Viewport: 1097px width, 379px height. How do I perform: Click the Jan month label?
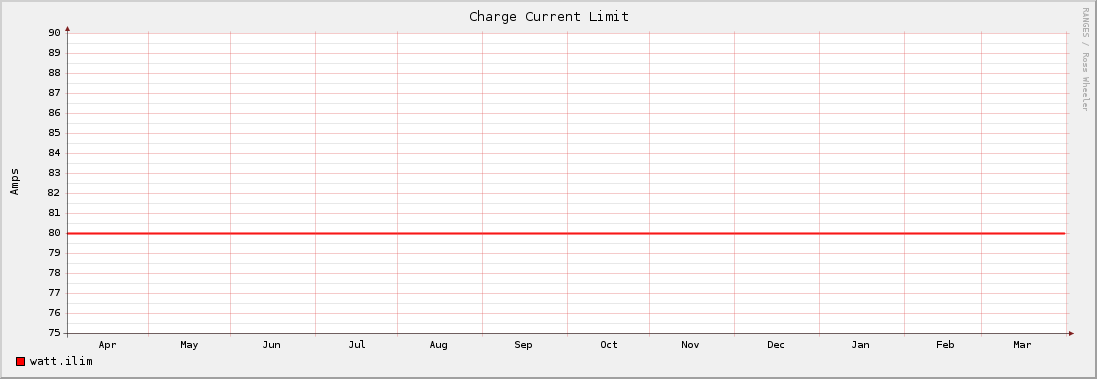[x=861, y=345]
